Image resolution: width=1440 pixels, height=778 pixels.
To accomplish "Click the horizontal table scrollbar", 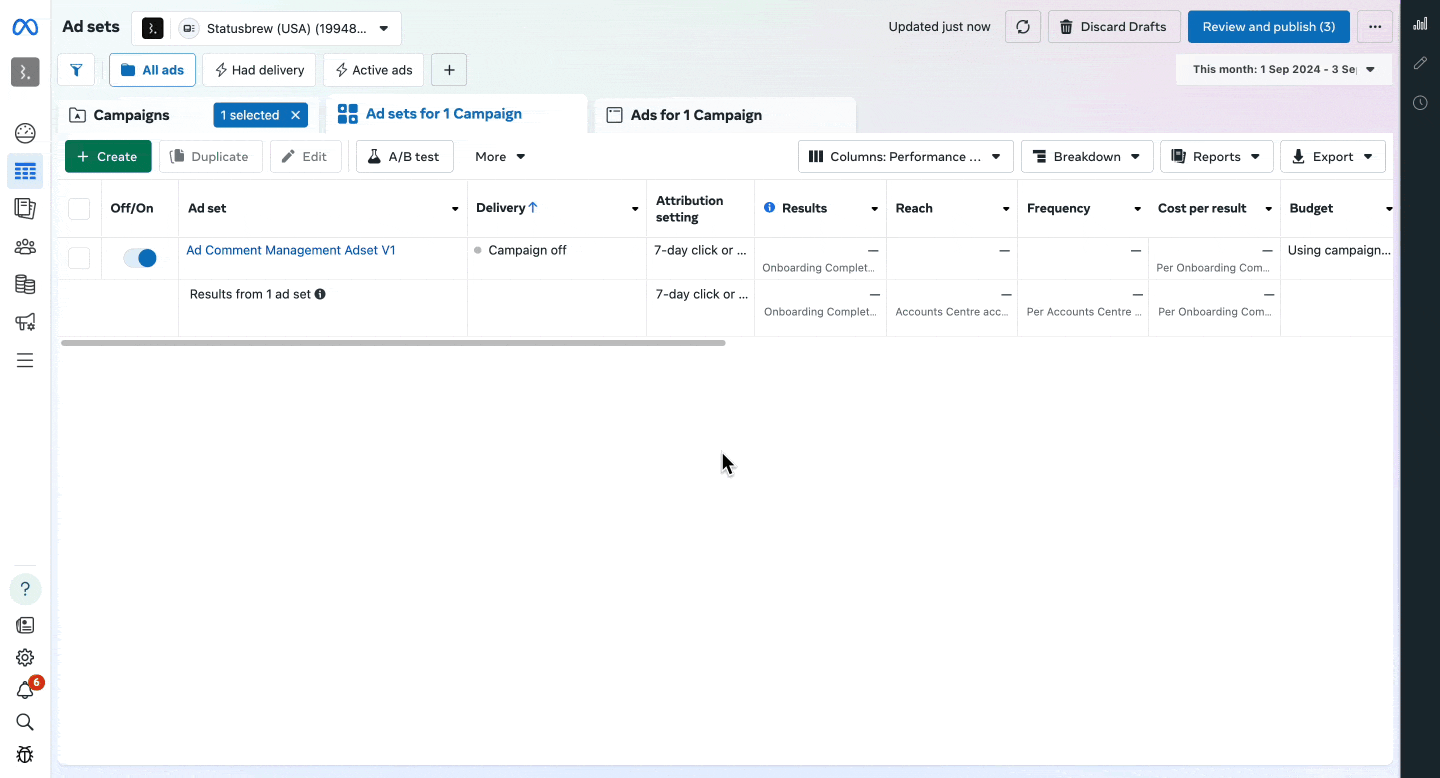I will point(392,343).
